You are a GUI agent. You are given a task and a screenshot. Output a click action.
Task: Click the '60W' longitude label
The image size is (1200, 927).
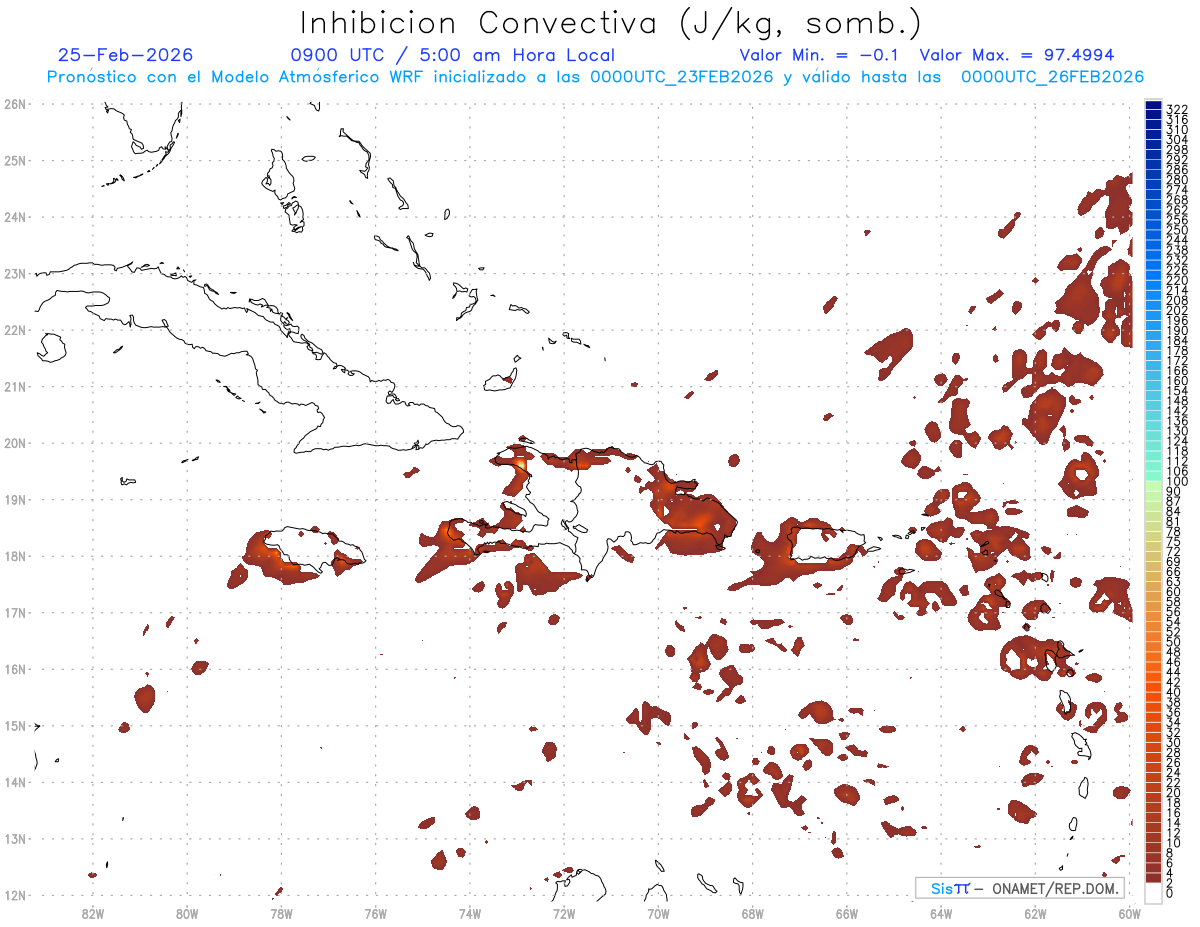[1129, 913]
